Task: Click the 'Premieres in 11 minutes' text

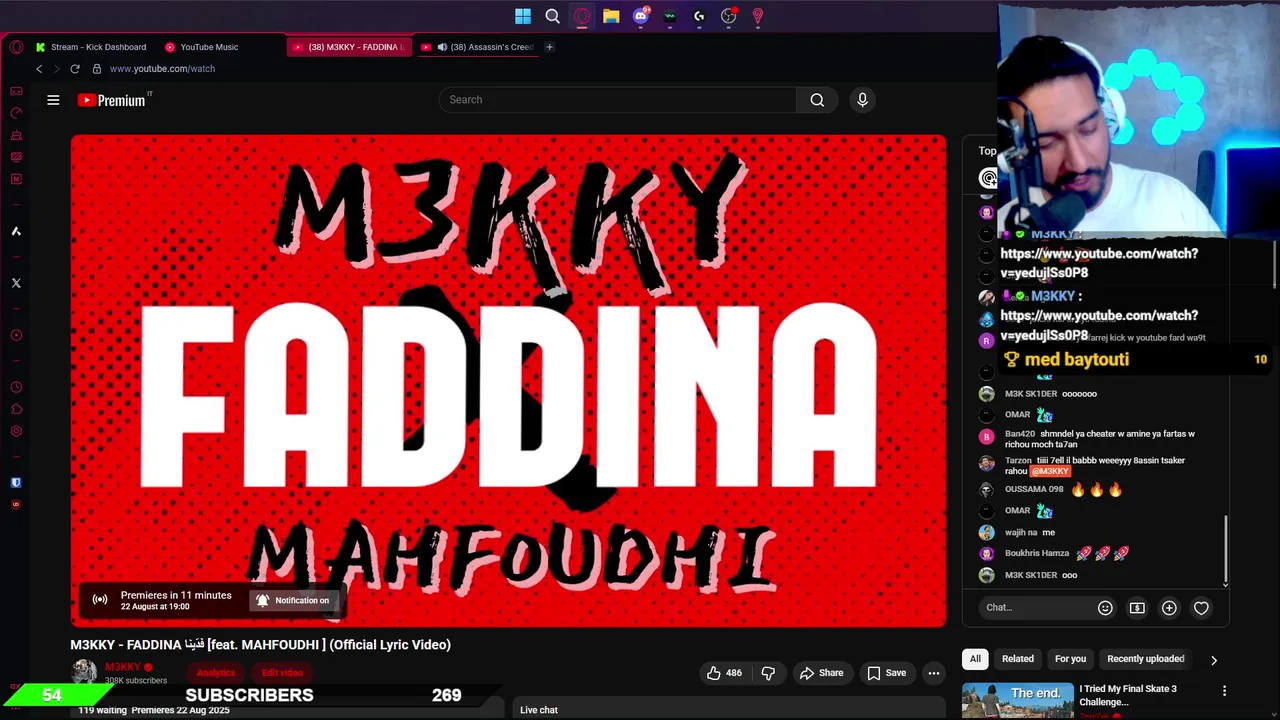Action: (x=176, y=596)
